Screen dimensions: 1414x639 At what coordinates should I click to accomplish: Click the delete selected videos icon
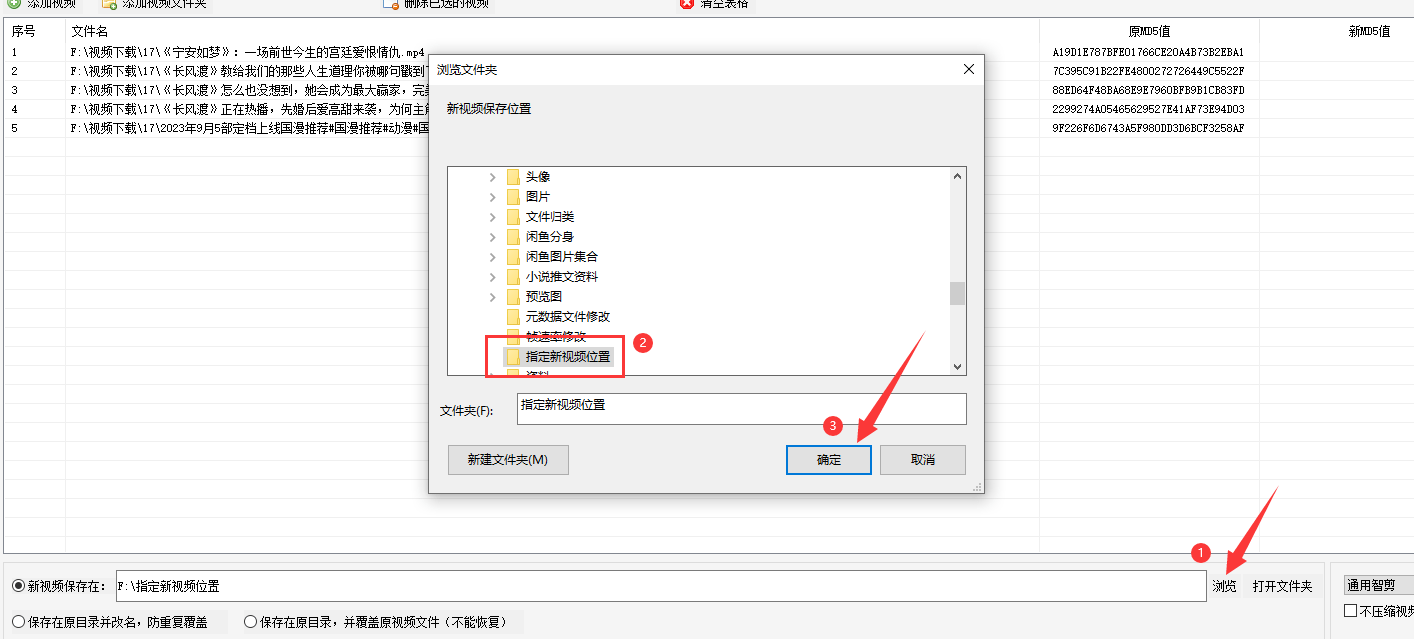pos(392,4)
